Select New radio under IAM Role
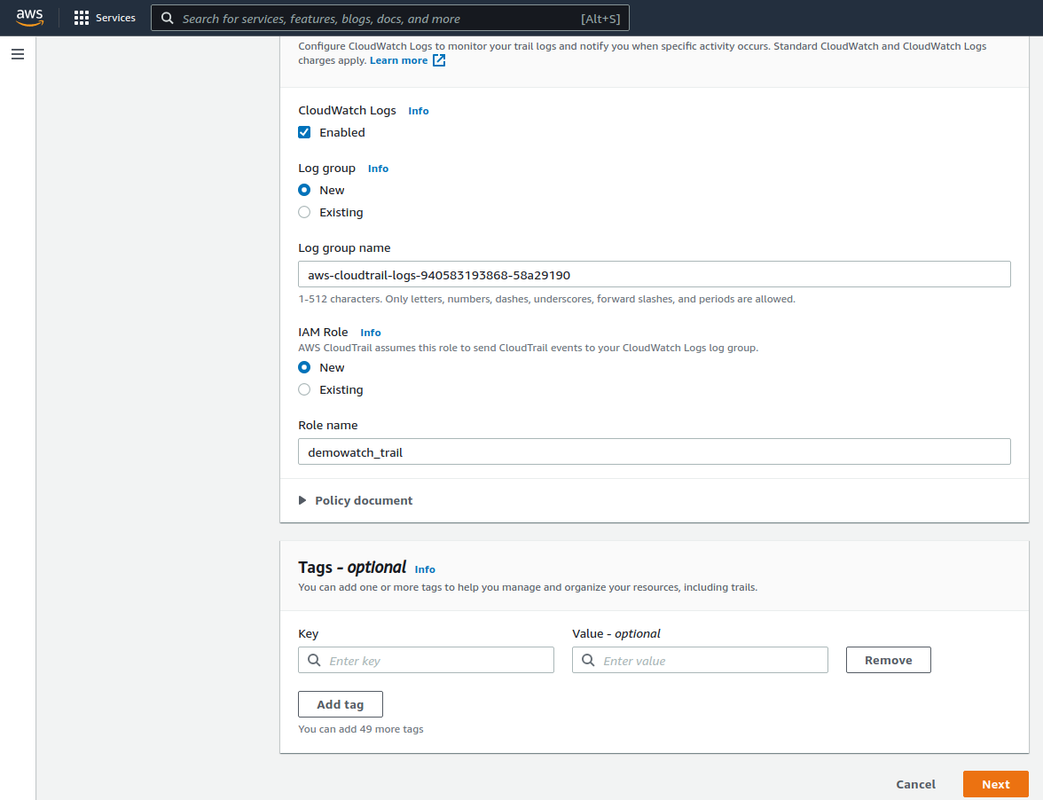The image size is (1043, 800). click(x=304, y=367)
